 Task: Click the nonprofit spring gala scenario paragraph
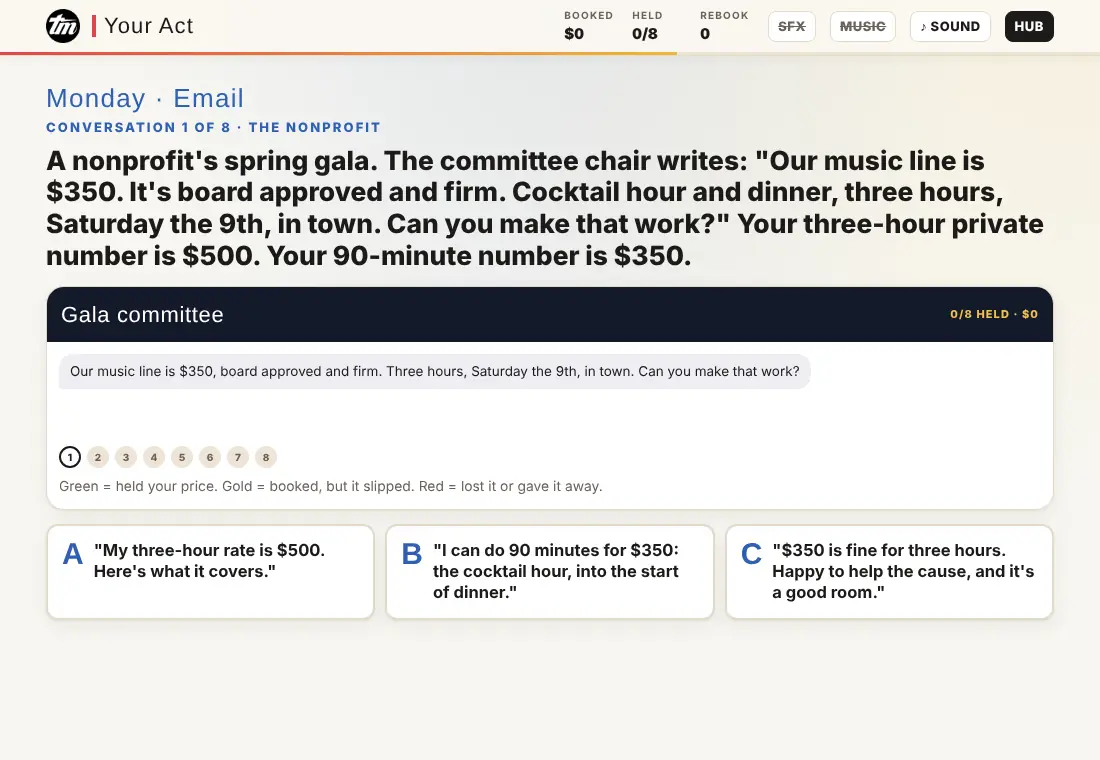coord(545,208)
